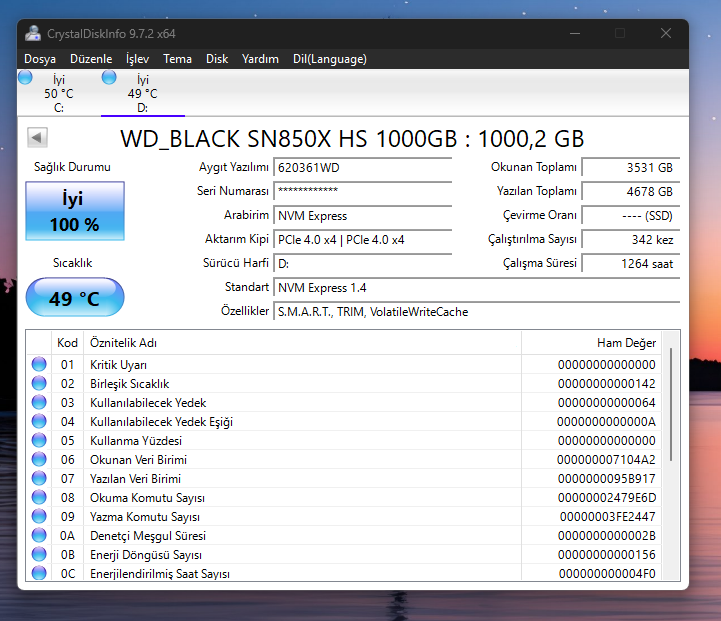Click the Ham Değer column header
721x621 pixels.
[591, 343]
